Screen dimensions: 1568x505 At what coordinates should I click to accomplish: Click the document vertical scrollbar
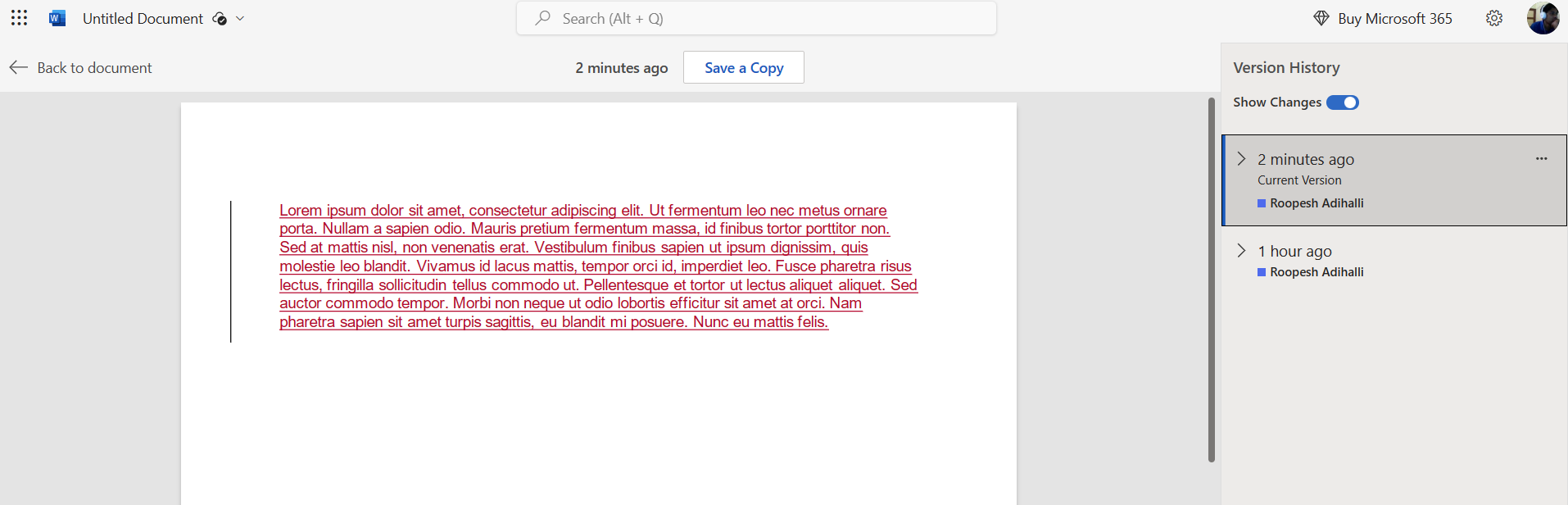pyautogui.click(x=1211, y=279)
